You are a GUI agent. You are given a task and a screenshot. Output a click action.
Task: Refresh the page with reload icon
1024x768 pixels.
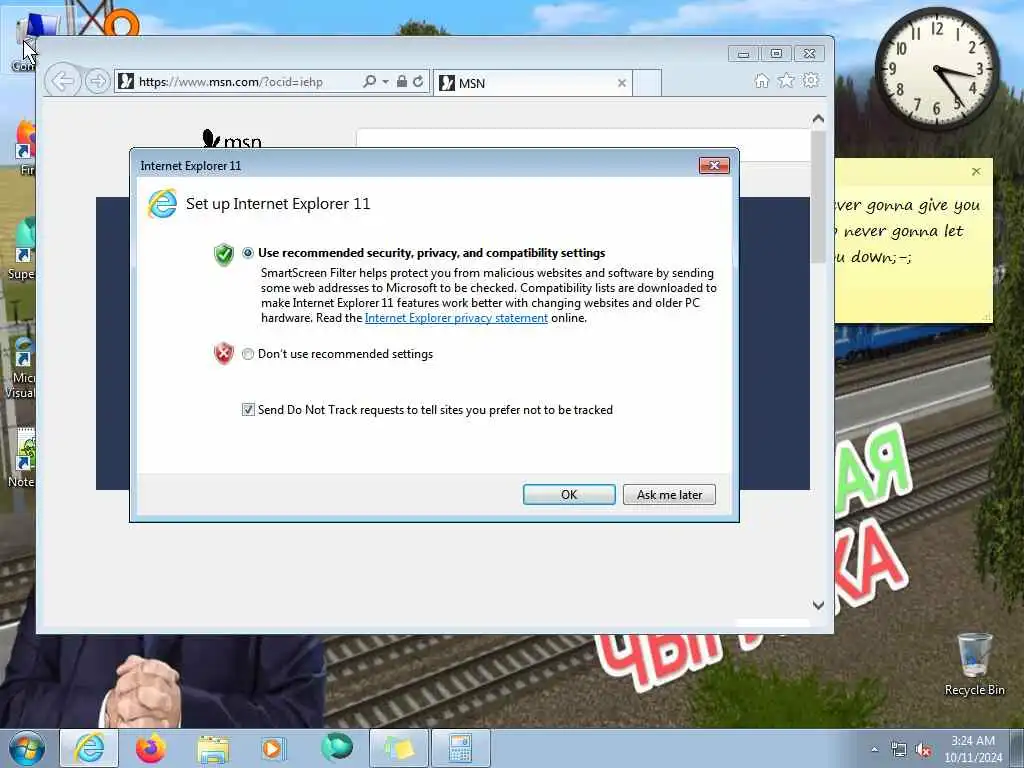tap(418, 82)
